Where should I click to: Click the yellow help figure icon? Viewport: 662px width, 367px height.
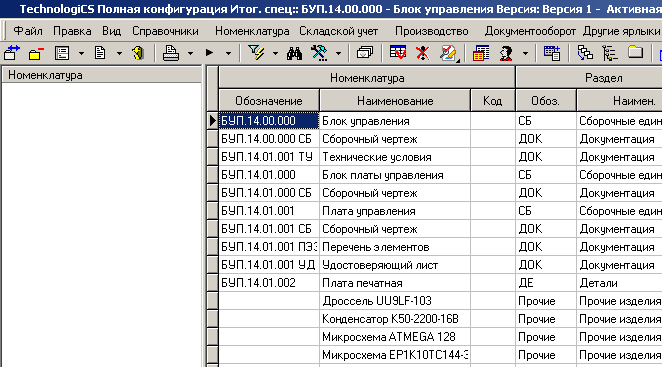[138, 53]
